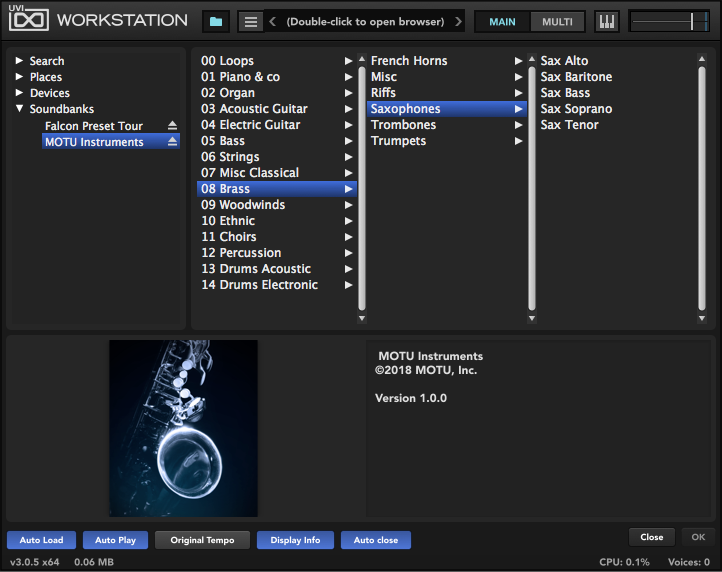The height and width of the screenshot is (572, 722).
Task: Collapse the Soundbanks tree node
Action: click(19, 109)
